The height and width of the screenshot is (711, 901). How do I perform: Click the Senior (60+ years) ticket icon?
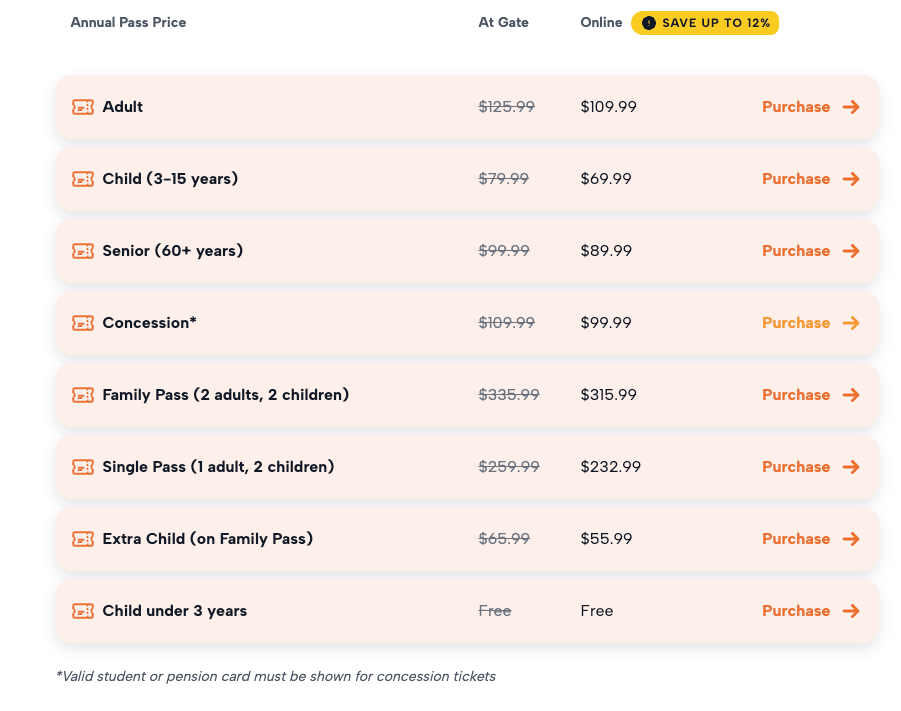[x=83, y=251]
